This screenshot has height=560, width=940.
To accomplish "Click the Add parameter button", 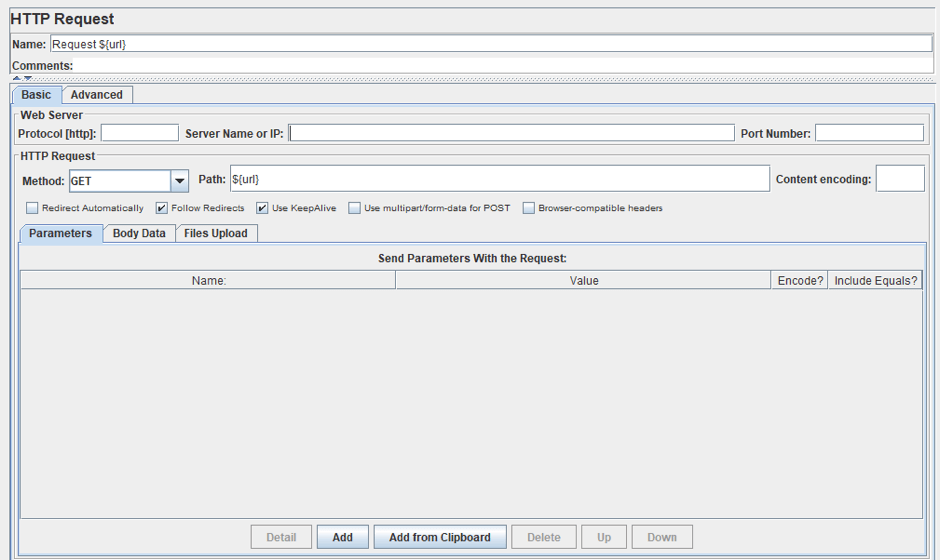I will [x=342, y=537].
